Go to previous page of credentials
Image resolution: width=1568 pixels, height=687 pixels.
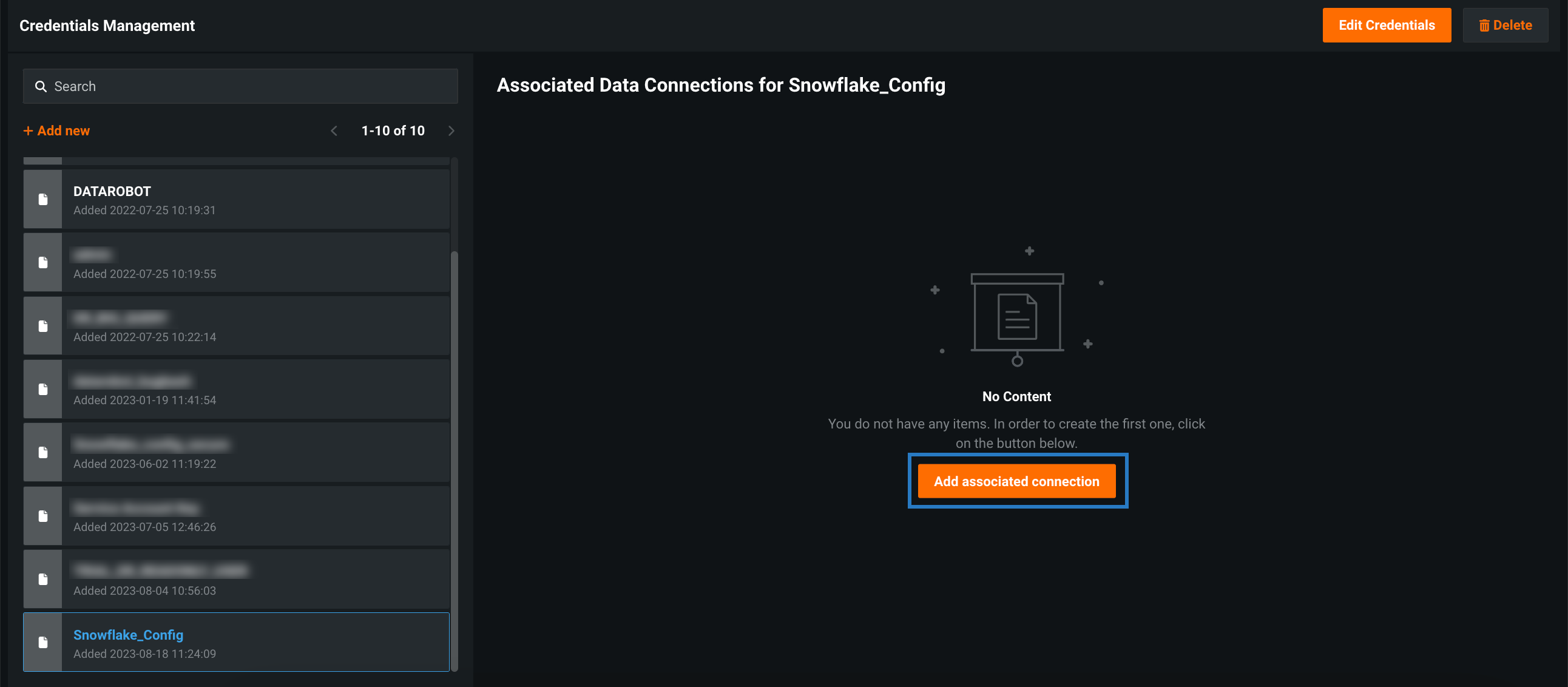(x=334, y=131)
